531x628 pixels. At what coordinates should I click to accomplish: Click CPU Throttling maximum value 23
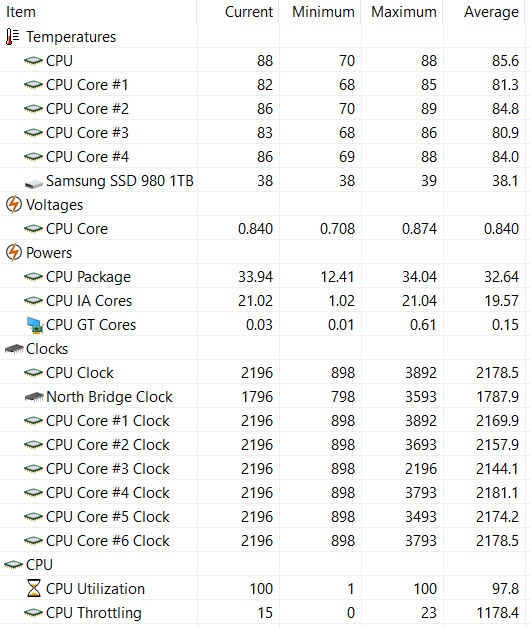click(428, 613)
